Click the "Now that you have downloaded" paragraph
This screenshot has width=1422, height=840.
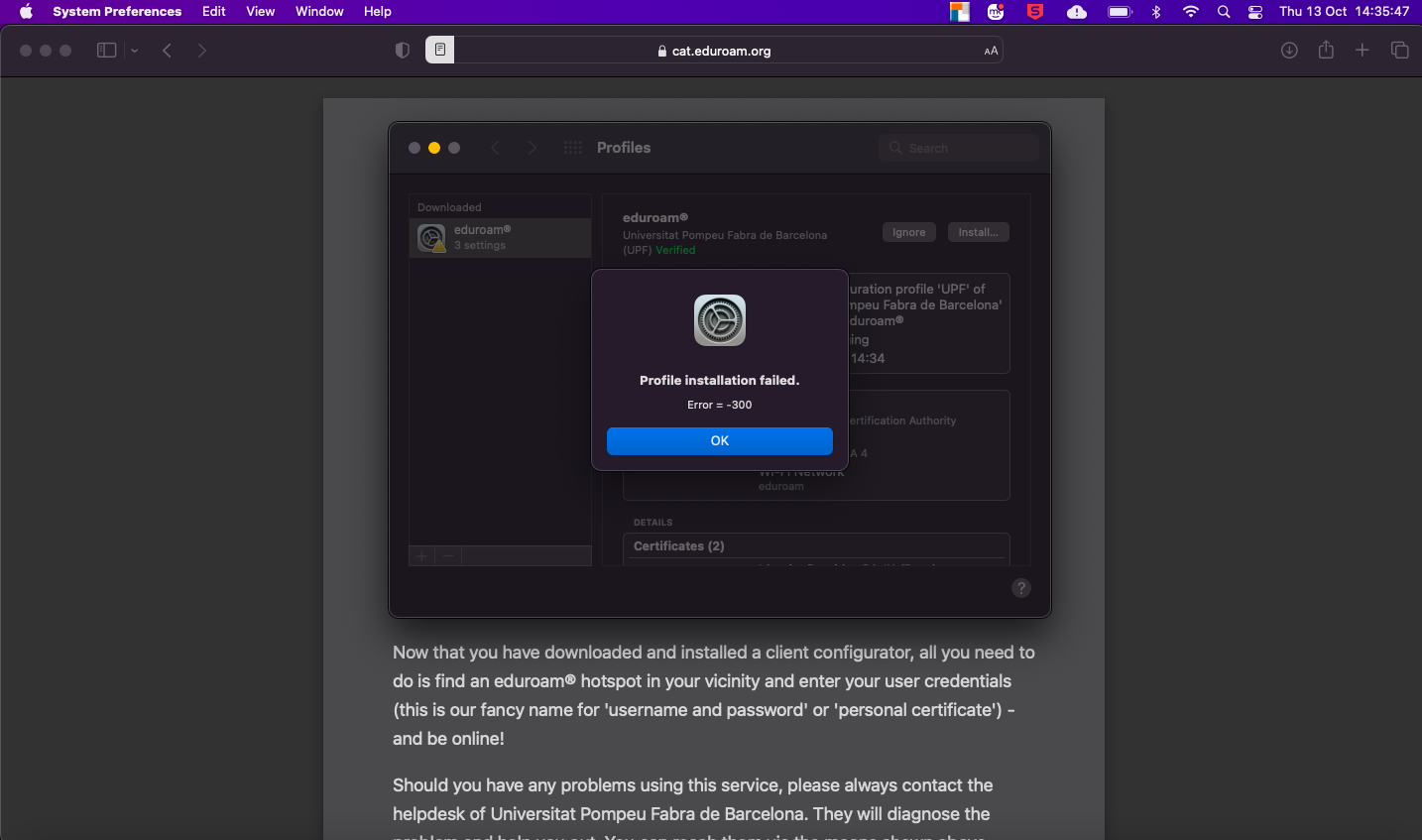(714, 695)
